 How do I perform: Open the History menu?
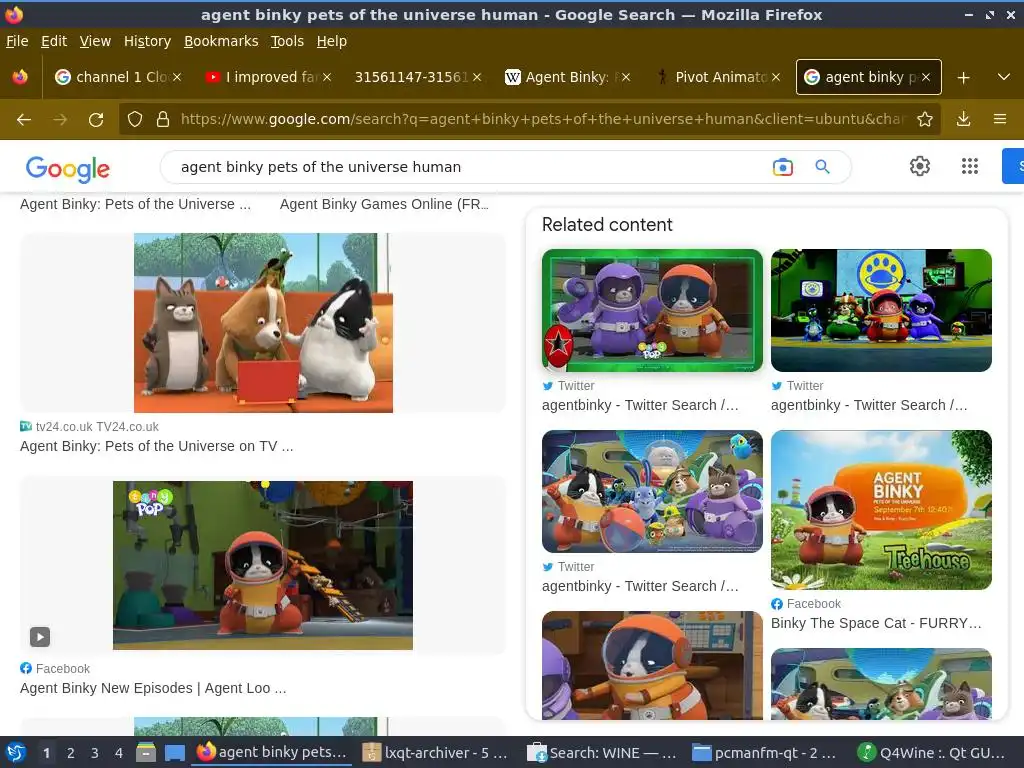coord(147,41)
